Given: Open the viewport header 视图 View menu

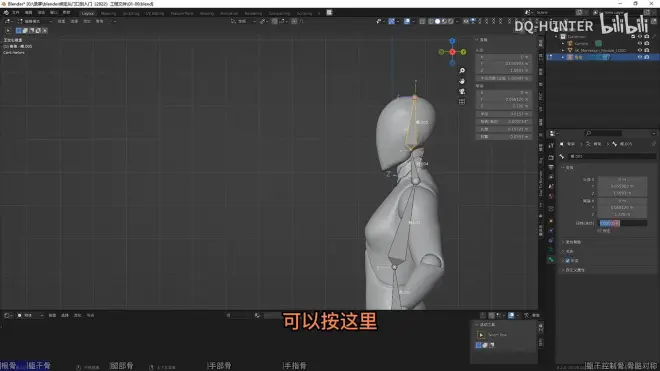Looking at the screenshot, I should coord(61,21).
